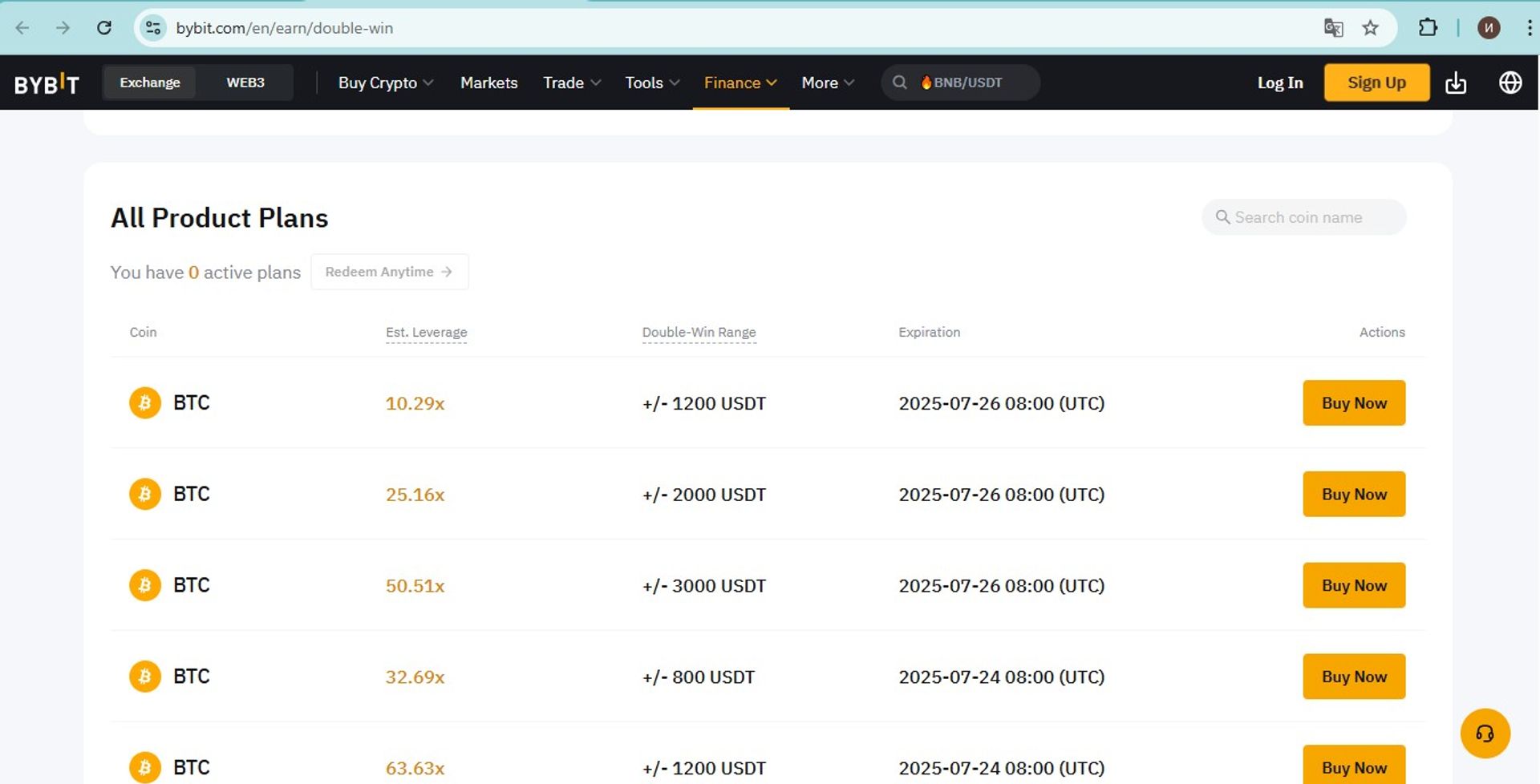The image size is (1540, 784).
Task: Click the +/- 2000 USDT range
Action: pyautogui.click(x=704, y=495)
